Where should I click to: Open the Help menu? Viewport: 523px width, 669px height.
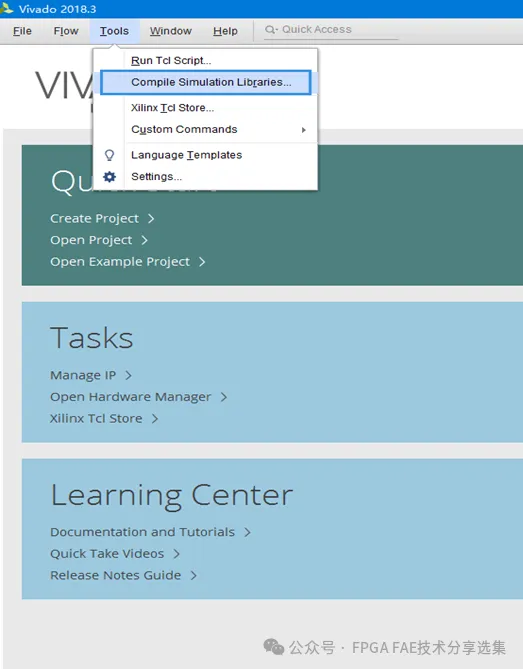225,31
